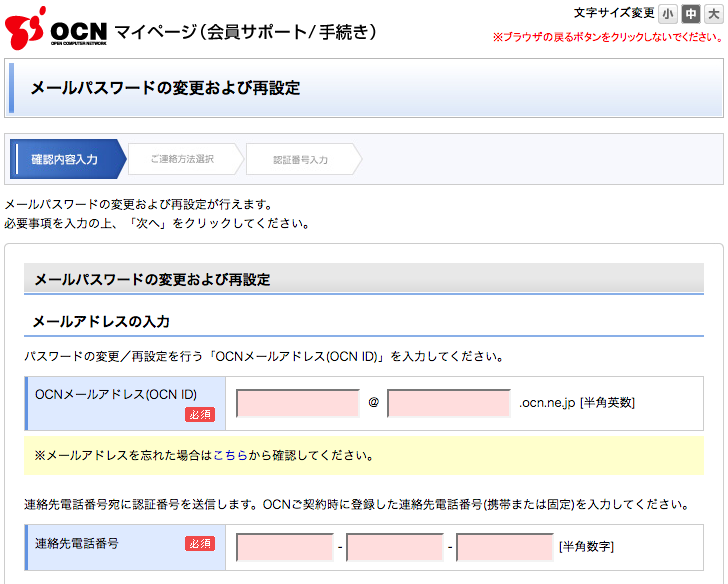728x584 pixels.
Task: Focus the first phone number field
Action: [x=285, y=547]
